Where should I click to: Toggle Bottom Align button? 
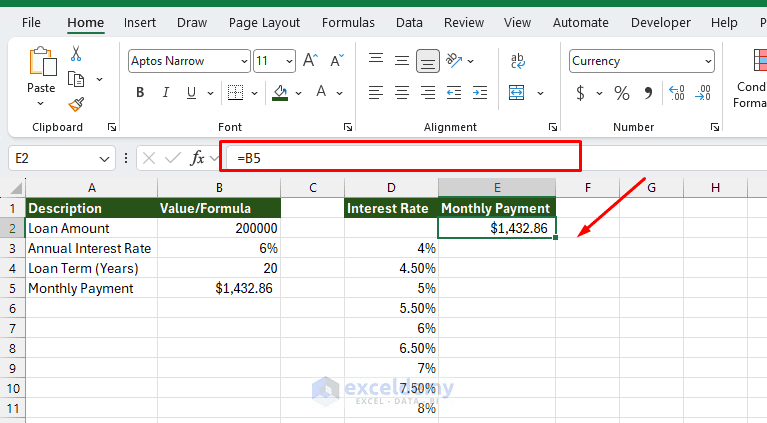click(428, 61)
